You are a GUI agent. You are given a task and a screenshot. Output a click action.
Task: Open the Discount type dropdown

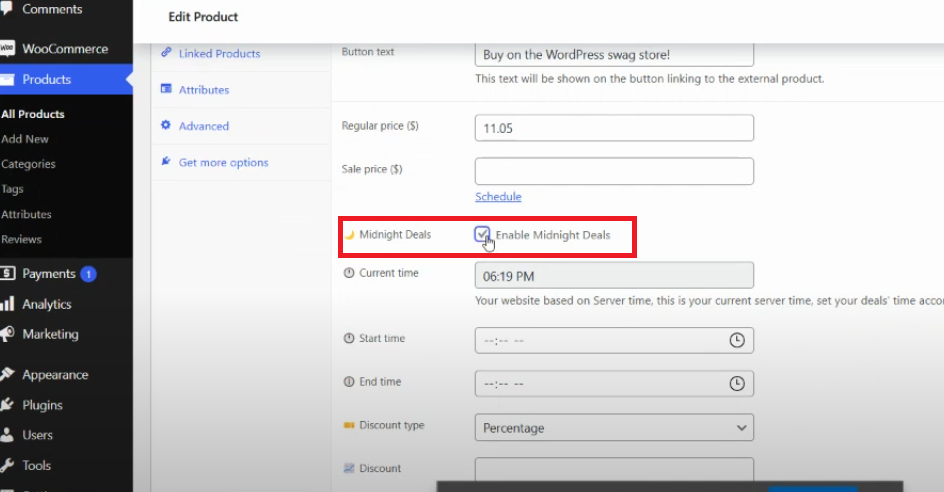click(613, 428)
